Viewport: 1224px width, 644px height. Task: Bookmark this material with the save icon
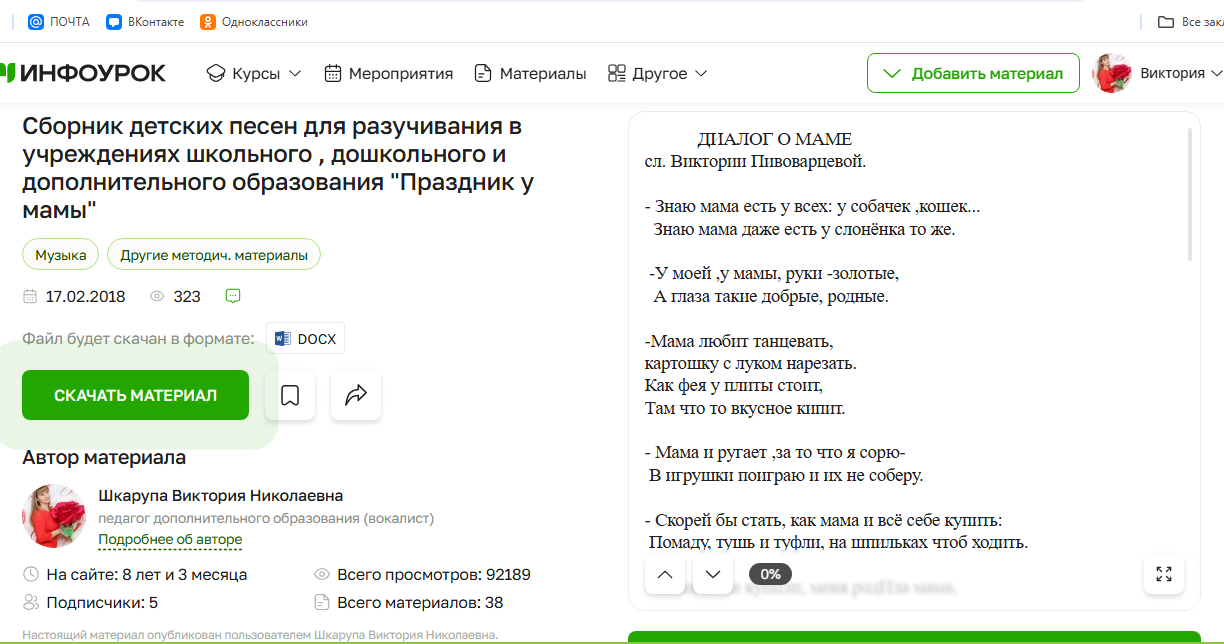[290, 396]
